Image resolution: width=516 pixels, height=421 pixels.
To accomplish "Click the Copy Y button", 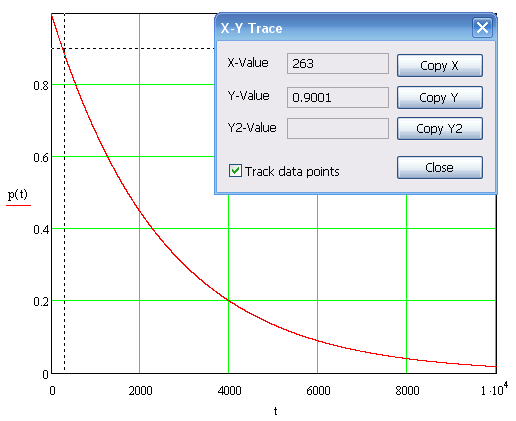I will [440, 97].
